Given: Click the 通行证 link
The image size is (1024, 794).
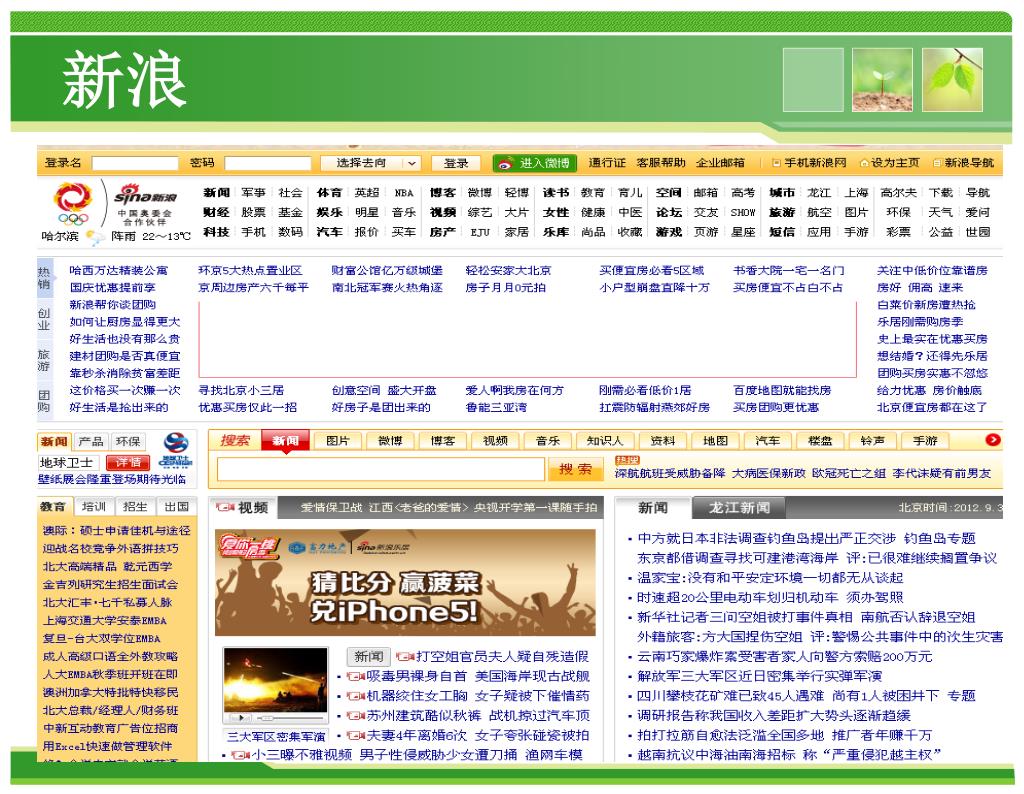Looking at the screenshot, I should (x=607, y=163).
